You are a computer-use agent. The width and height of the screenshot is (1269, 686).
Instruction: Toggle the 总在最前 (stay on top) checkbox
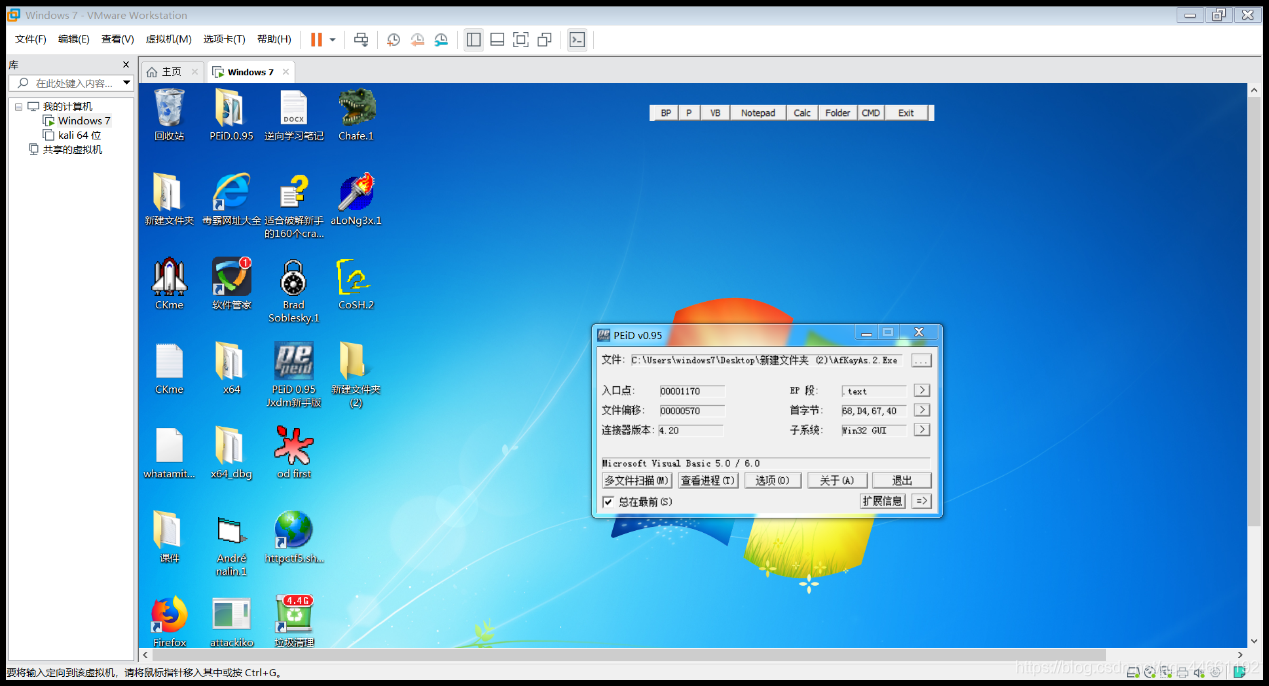coord(608,502)
